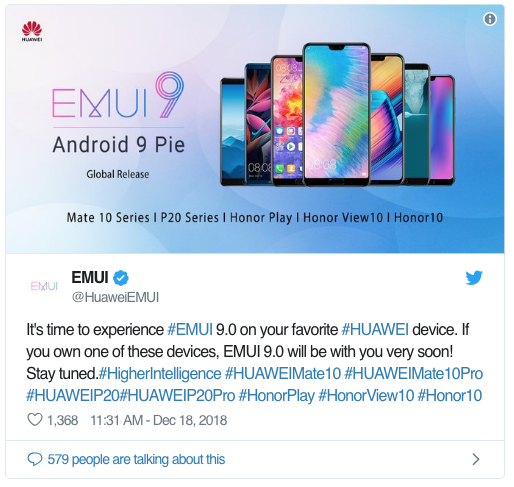Follow the #HUAWEIMate10Pro hashtag link

coord(413,374)
